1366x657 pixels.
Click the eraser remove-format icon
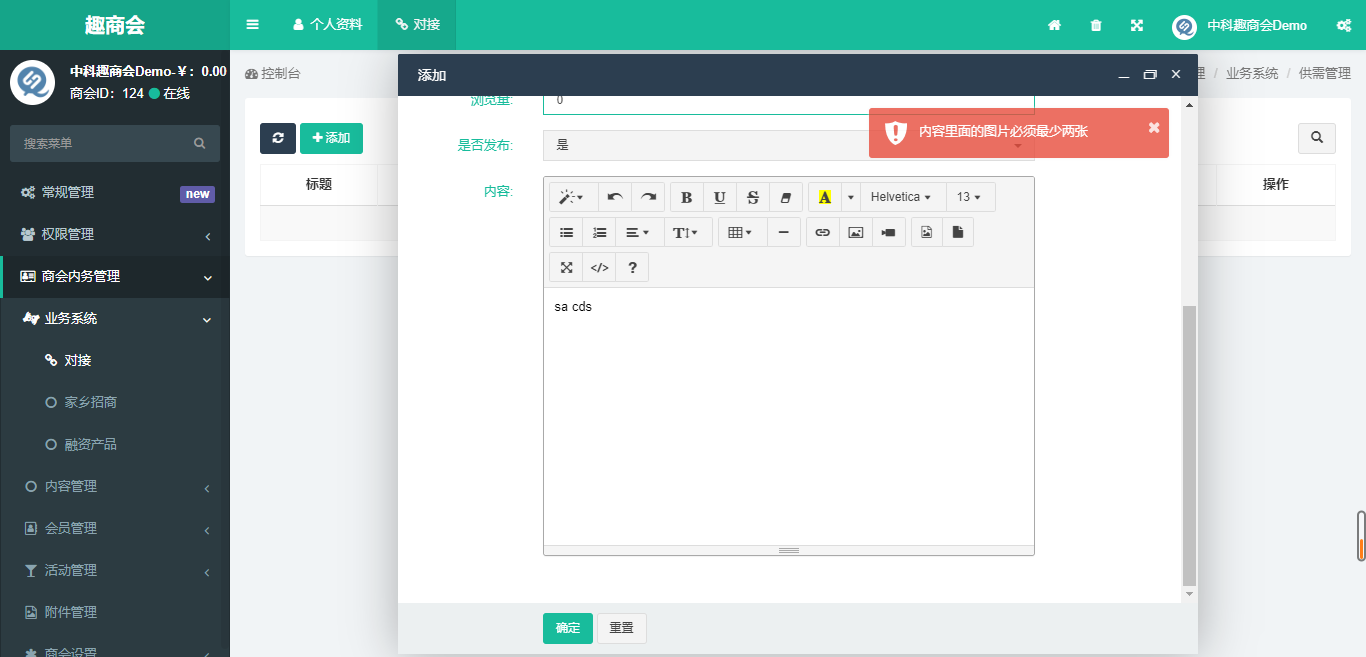[785, 197]
